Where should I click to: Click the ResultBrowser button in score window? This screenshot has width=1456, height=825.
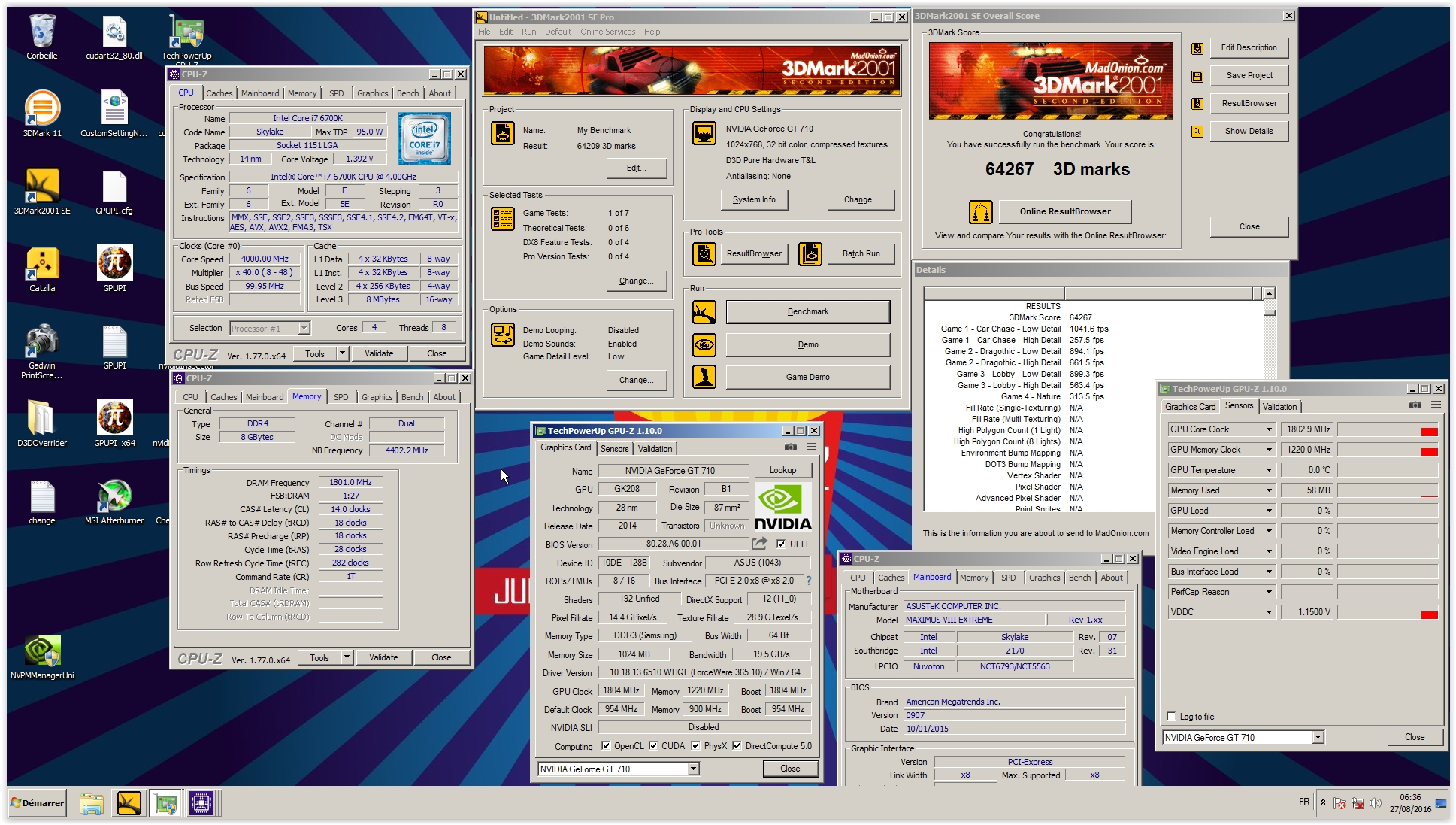[x=1249, y=104]
